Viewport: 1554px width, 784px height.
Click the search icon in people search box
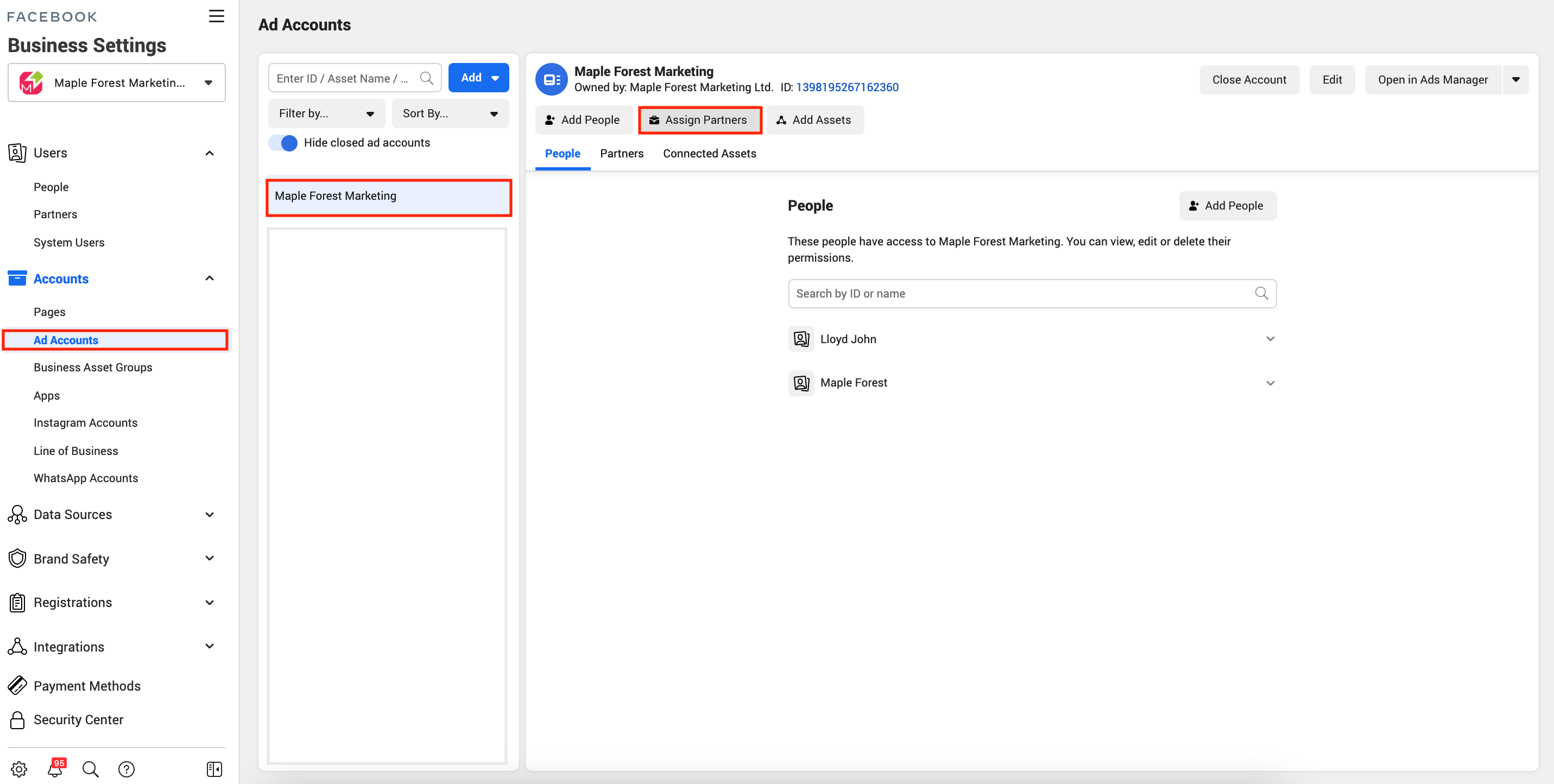pyautogui.click(x=1261, y=293)
